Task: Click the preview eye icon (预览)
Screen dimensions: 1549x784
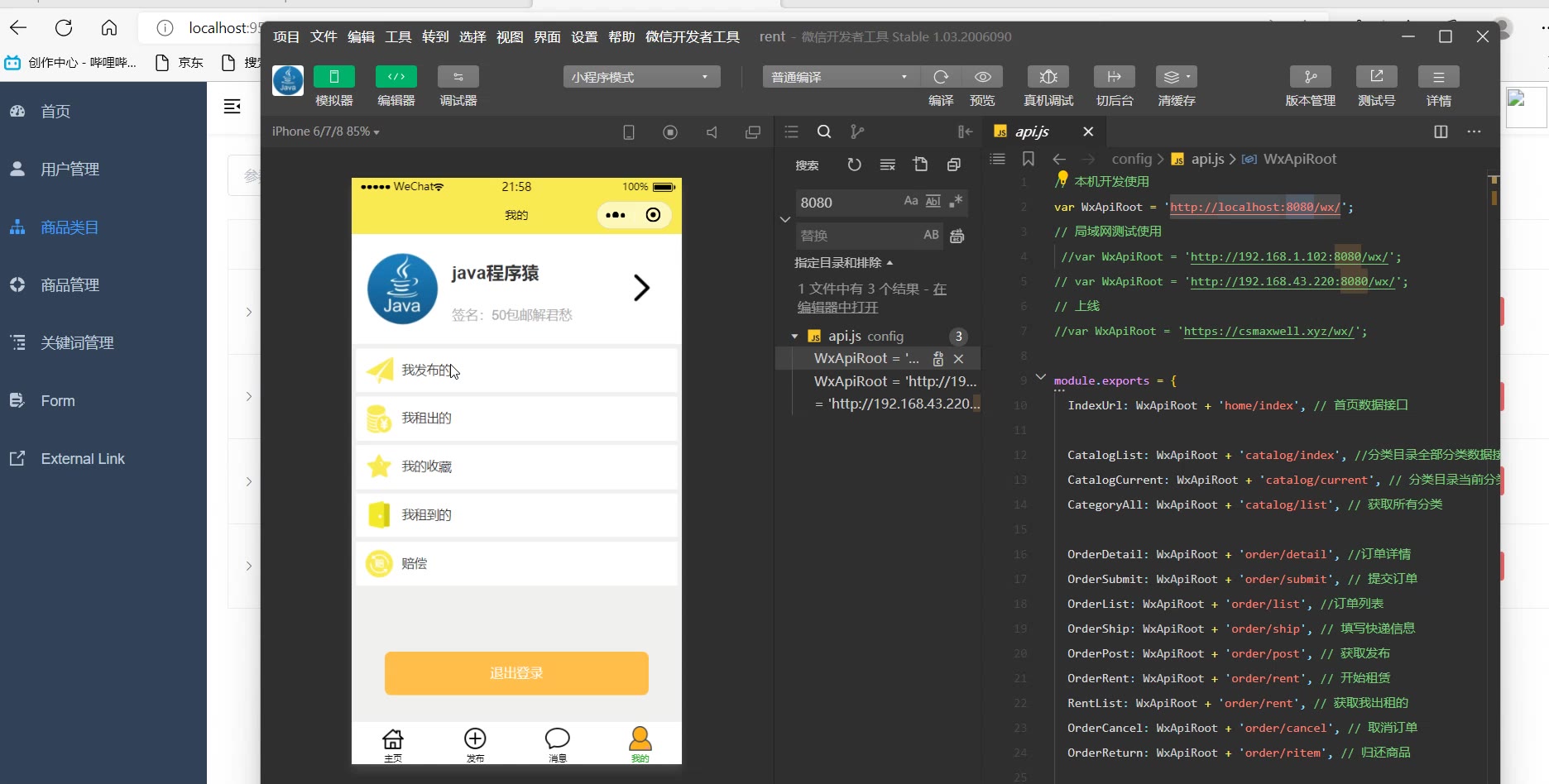Action: pos(982,77)
